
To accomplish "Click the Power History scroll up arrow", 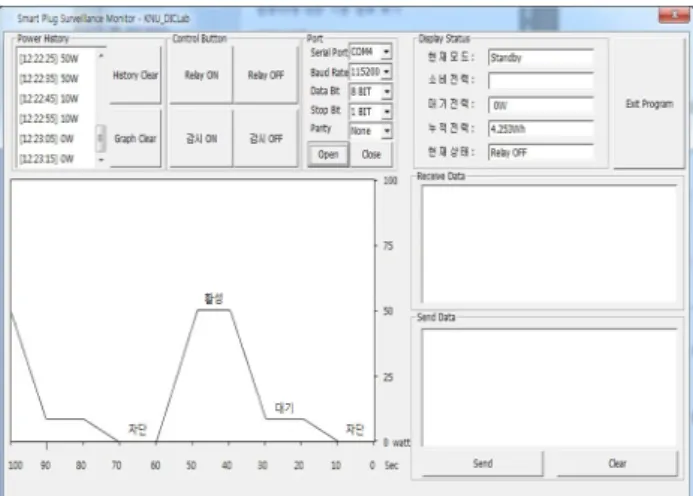I will 101,56.
